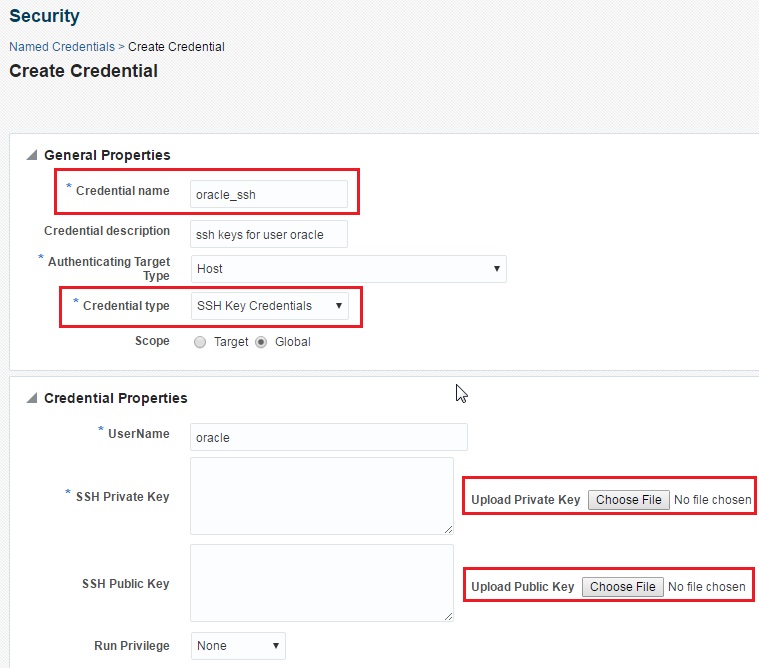The image size is (759, 668).
Task: Collapse the General Properties section
Action: coord(32,155)
